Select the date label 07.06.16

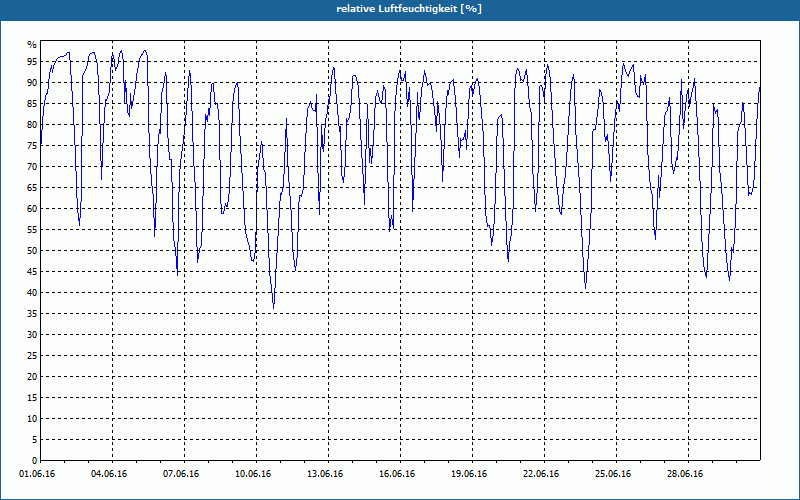181,474
